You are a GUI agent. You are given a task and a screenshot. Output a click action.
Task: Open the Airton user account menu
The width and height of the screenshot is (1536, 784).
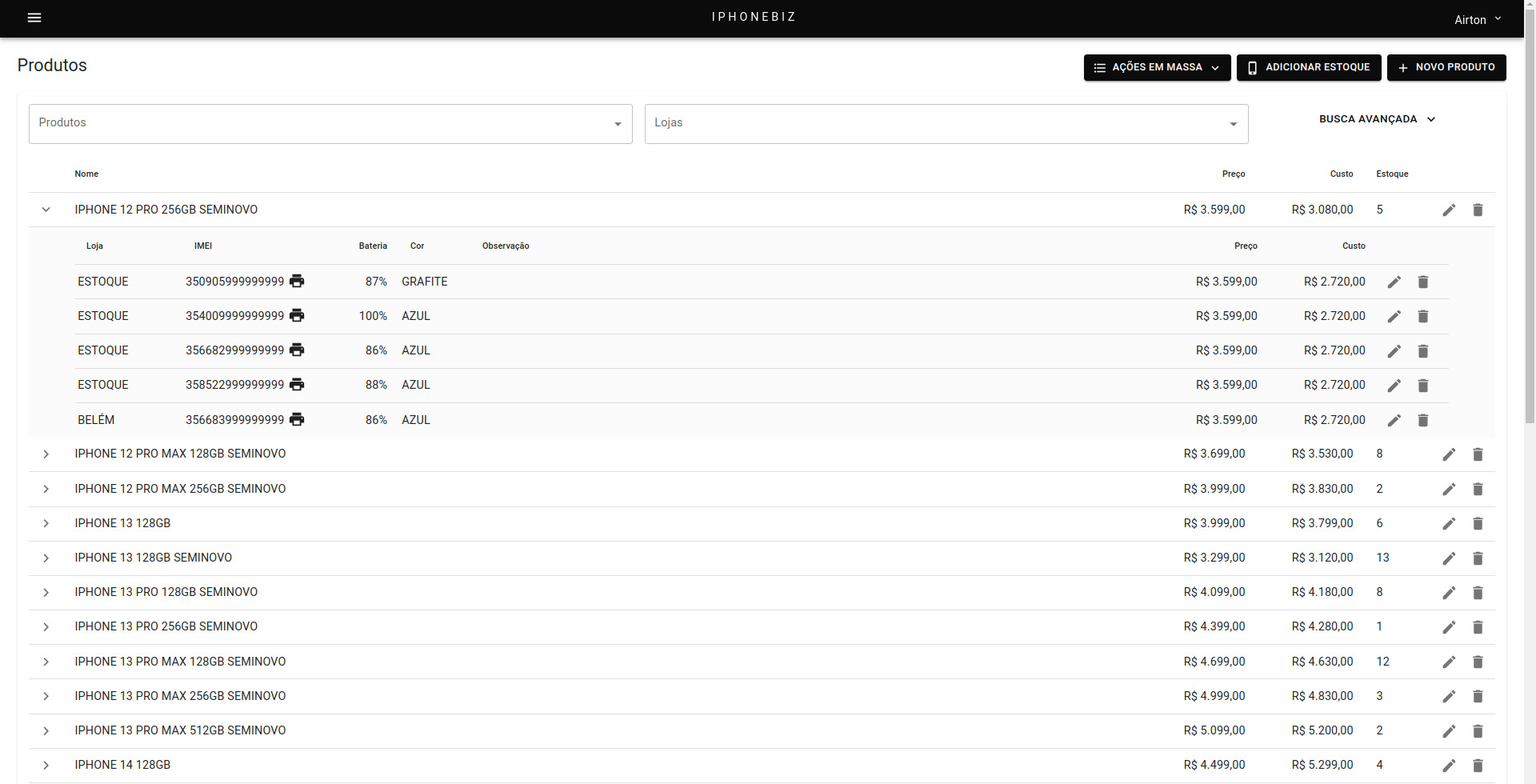tap(1477, 19)
